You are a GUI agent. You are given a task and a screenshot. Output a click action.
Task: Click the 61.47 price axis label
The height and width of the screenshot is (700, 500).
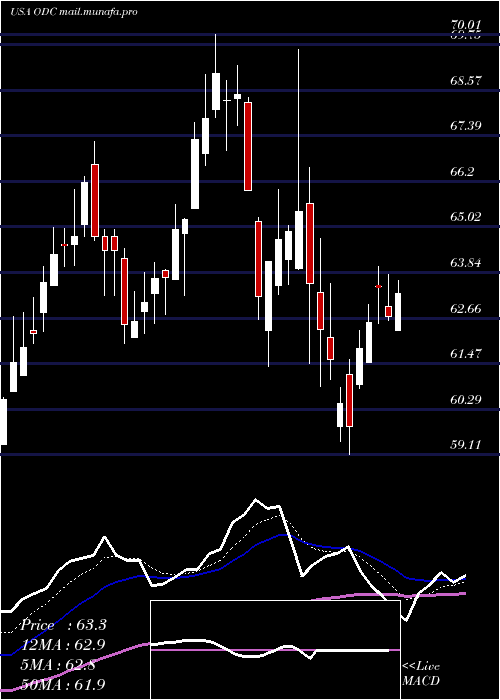(466, 354)
